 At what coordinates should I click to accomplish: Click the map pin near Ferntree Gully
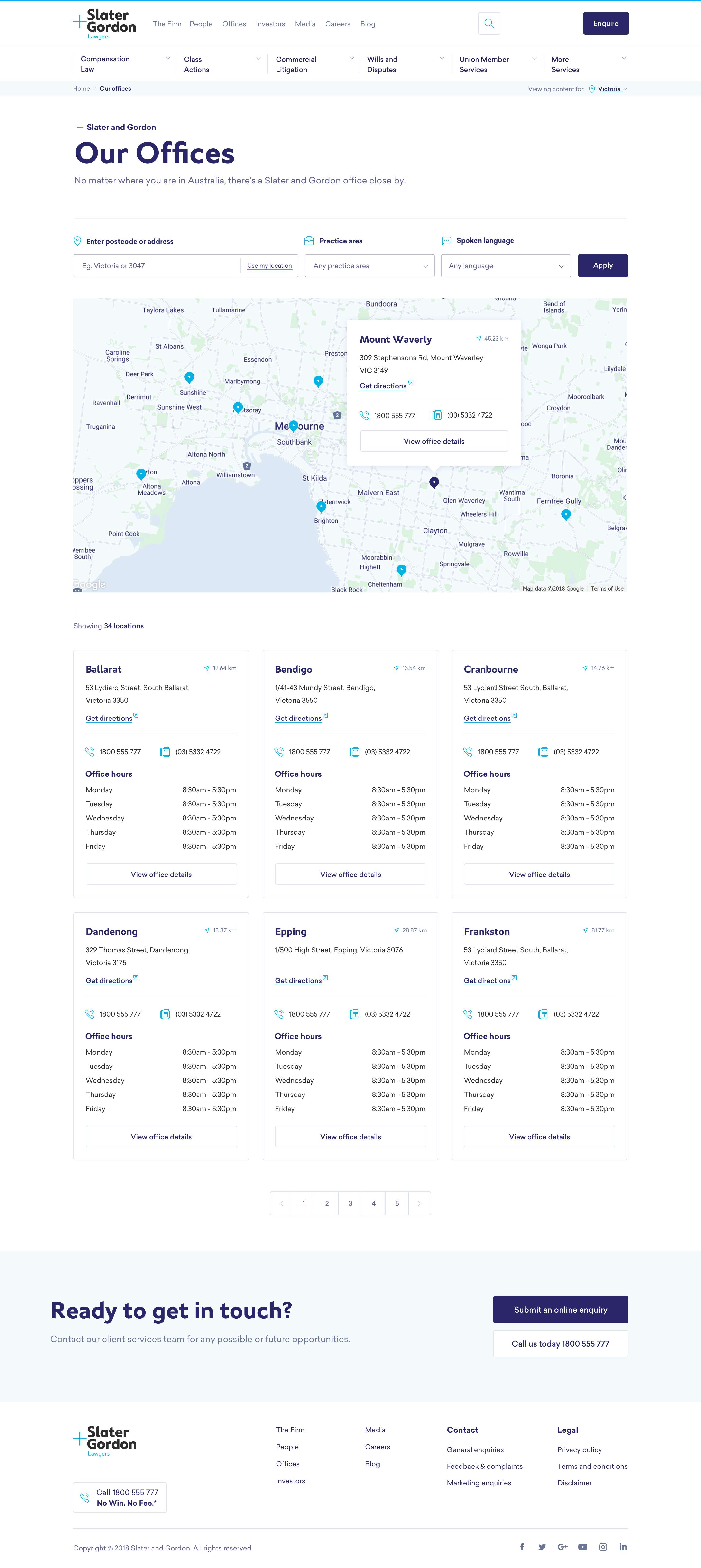566,515
